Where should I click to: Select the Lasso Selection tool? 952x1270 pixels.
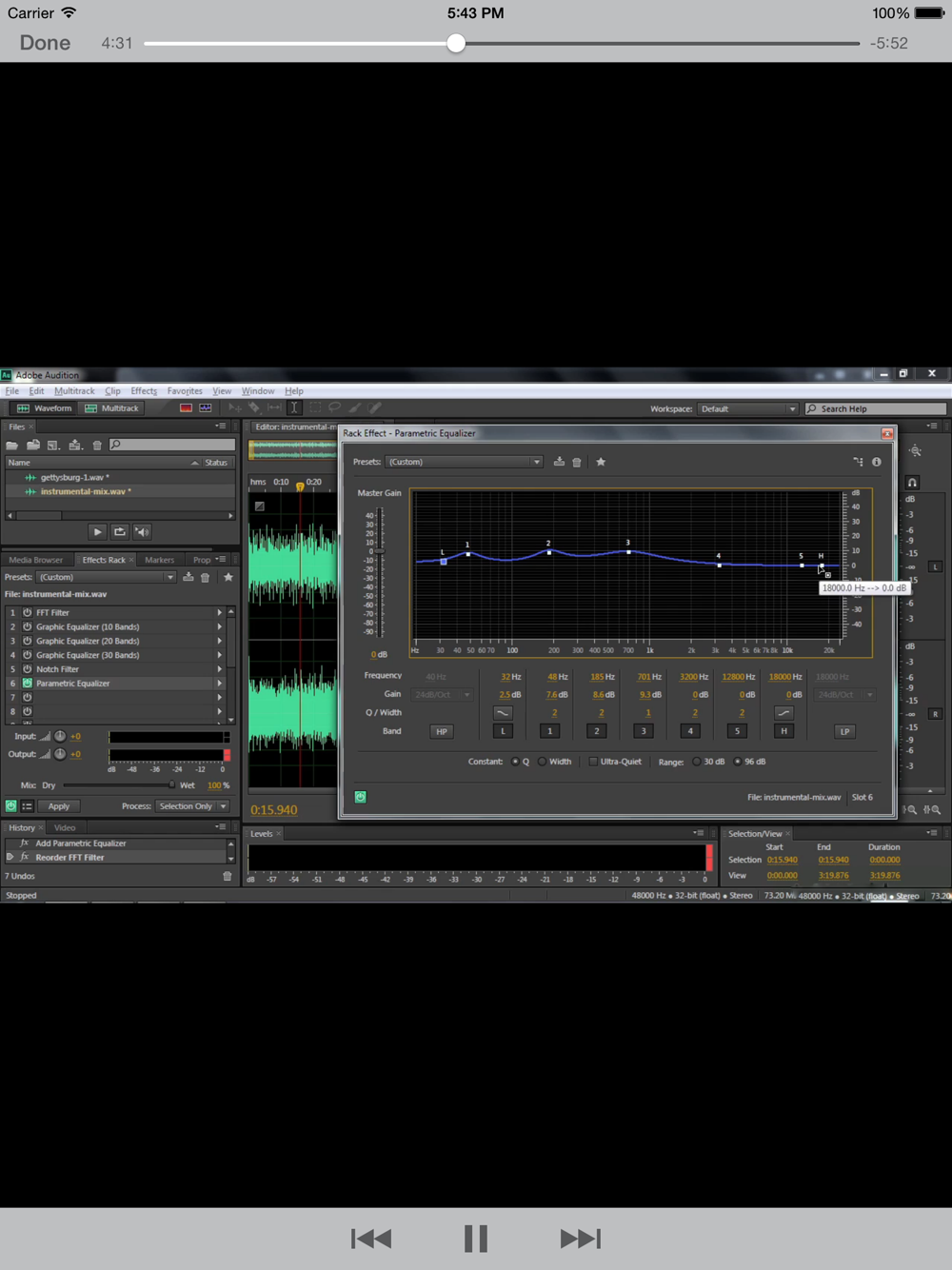click(x=334, y=407)
